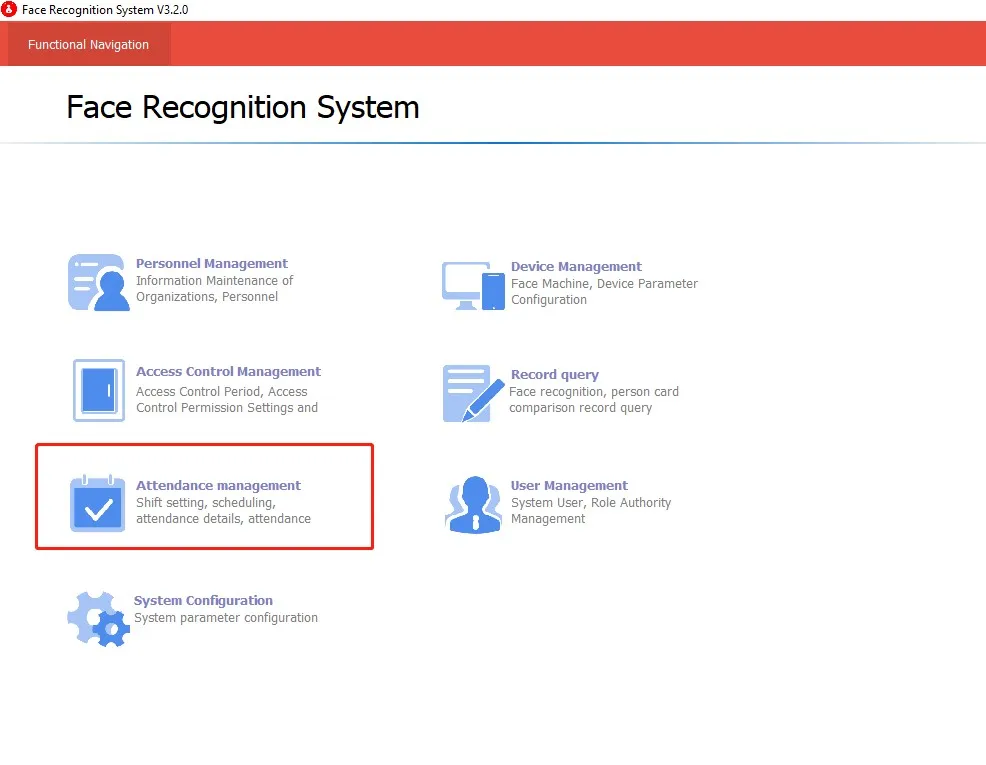Click the Face Recognition System app logo
This screenshot has height=765, width=986.
(x=9, y=9)
